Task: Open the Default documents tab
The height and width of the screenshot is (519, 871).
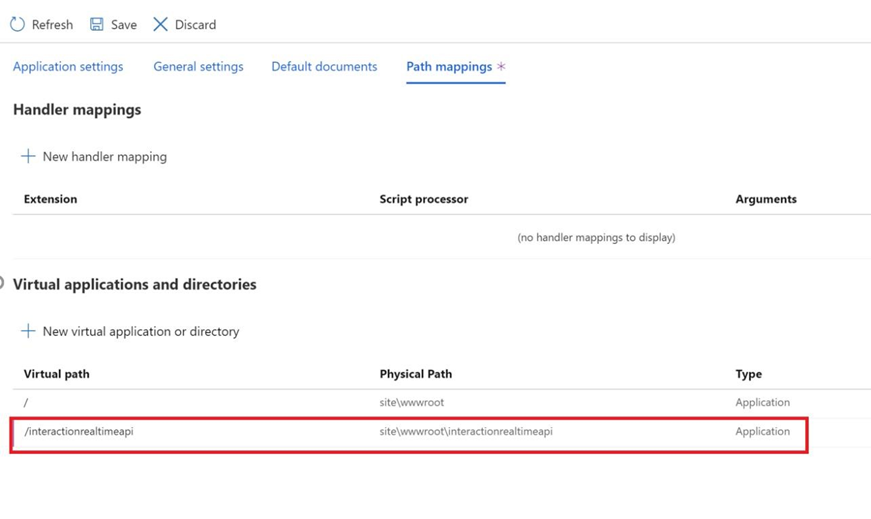Action: tap(324, 66)
